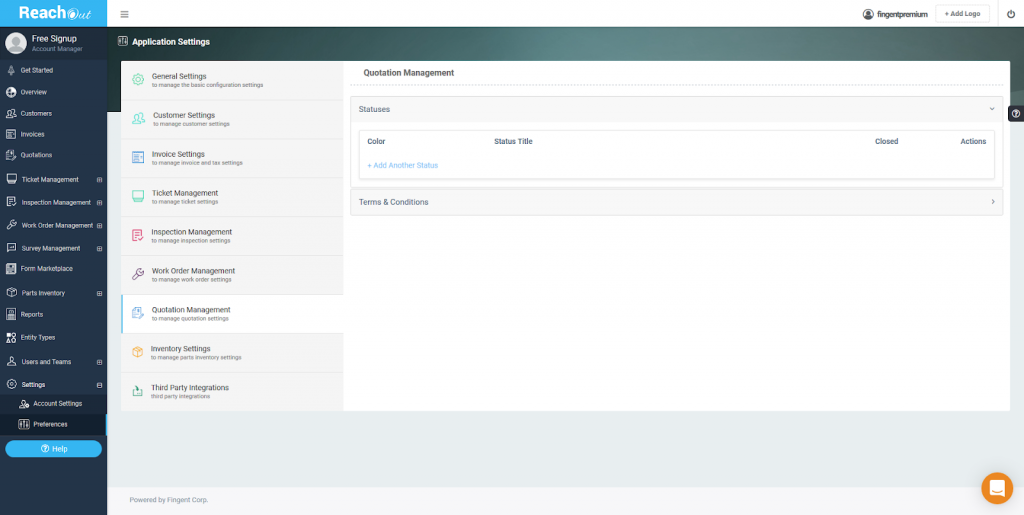Collapse the Statuses panel chevron
Image resolution: width=1024 pixels, height=515 pixels.
pos(992,109)
